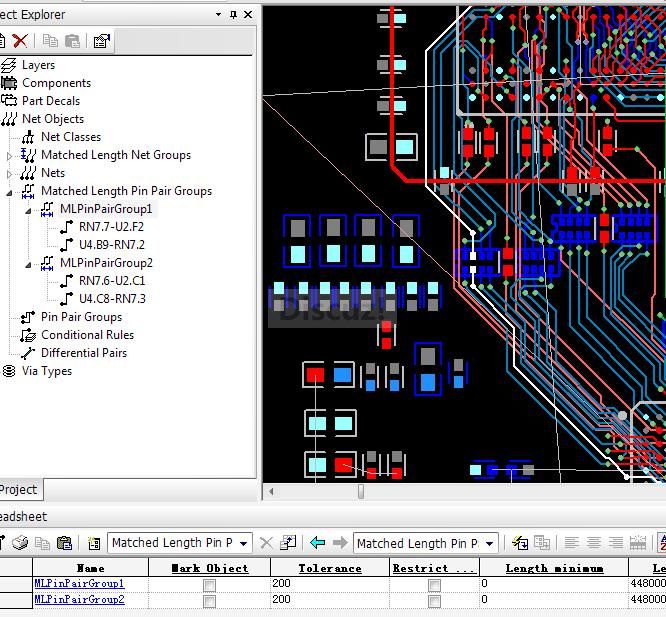The width and height of the screenshot is (666, 617).
Task: Click the printer icon in spreadsheet toolbar
Action: [x=19, y=543]
